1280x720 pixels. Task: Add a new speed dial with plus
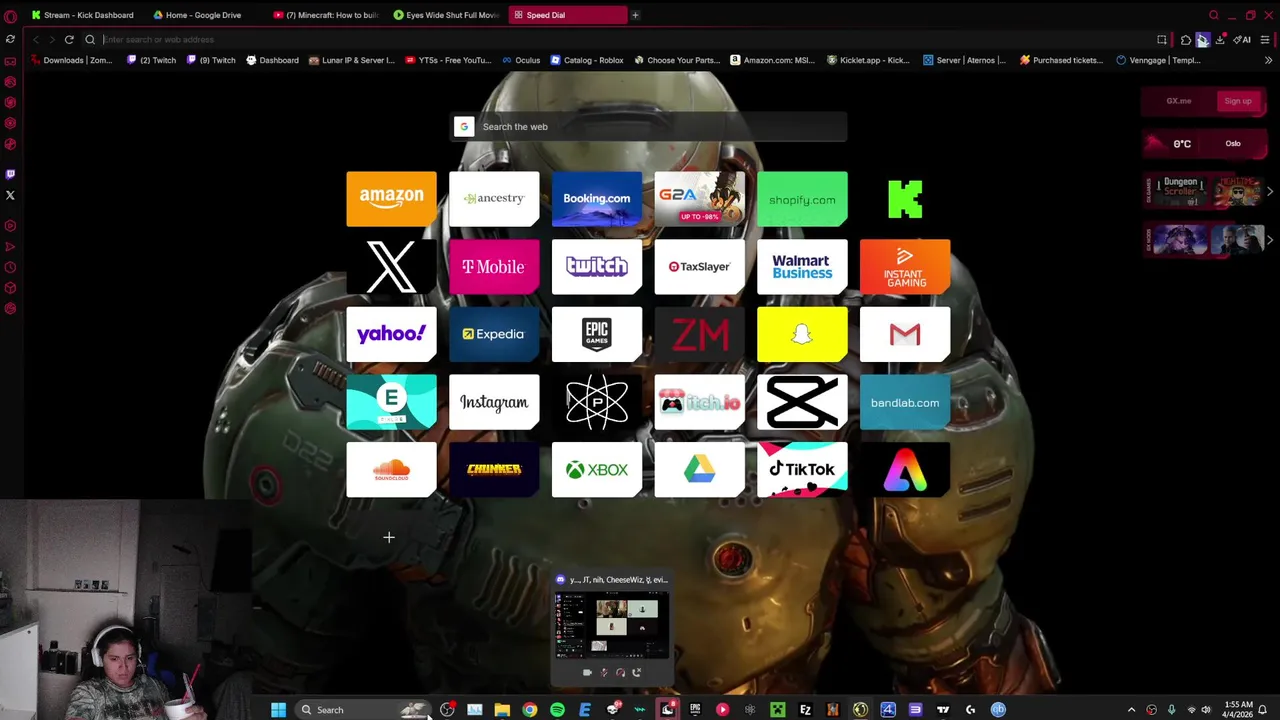(x=389, y=538)
